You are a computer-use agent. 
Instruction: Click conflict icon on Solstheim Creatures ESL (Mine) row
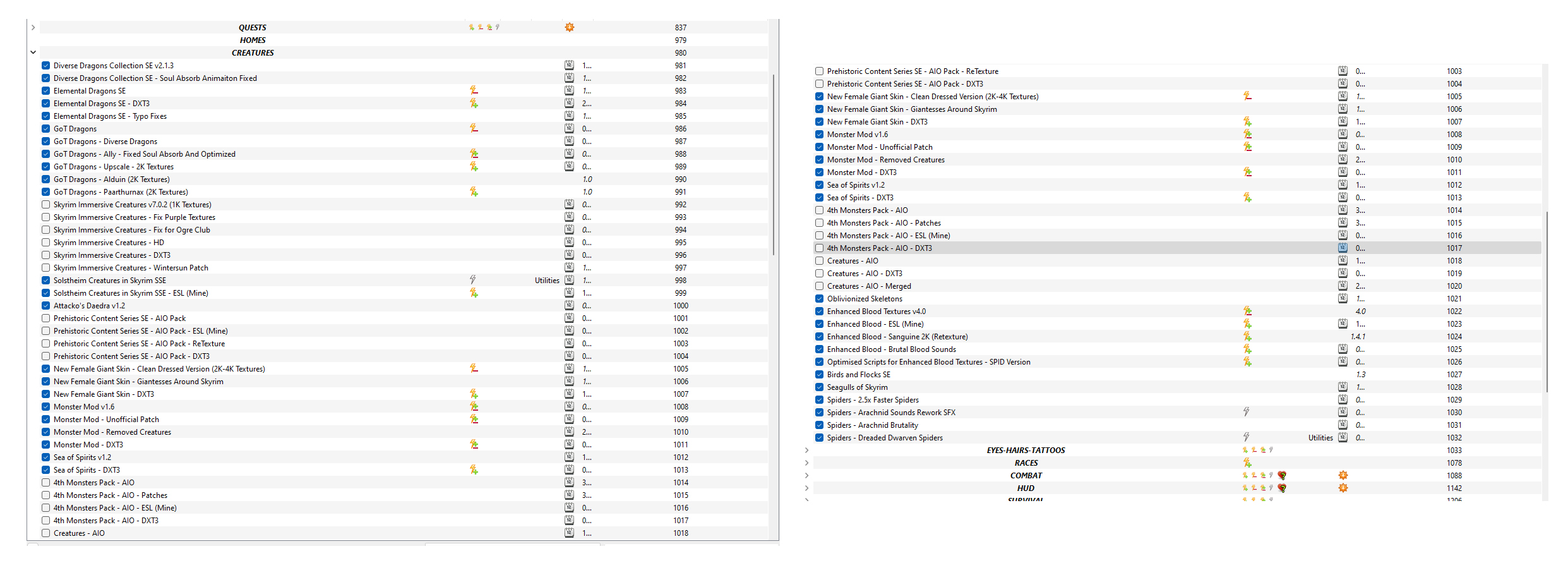point(474,293)
